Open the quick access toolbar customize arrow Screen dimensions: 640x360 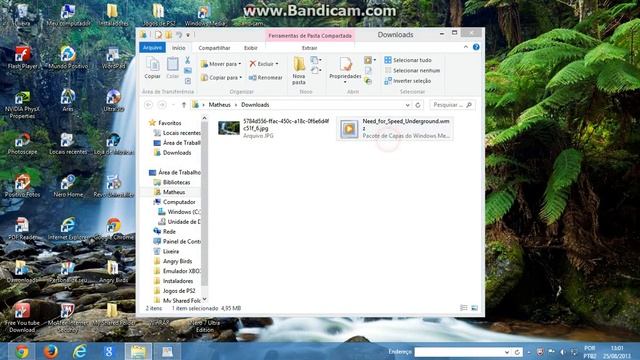coord(188,35)
